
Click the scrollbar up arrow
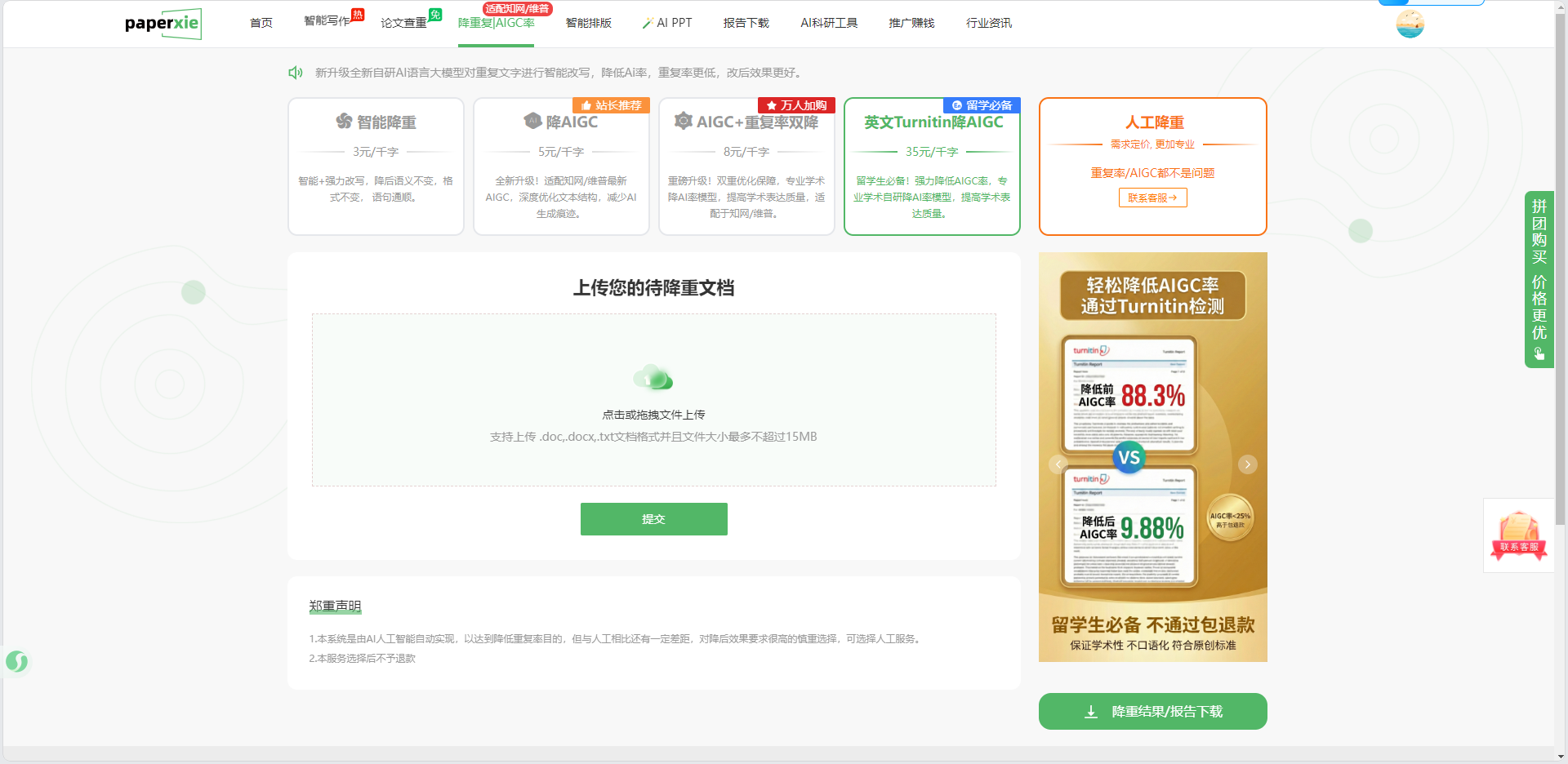[x=1561, y=7]
